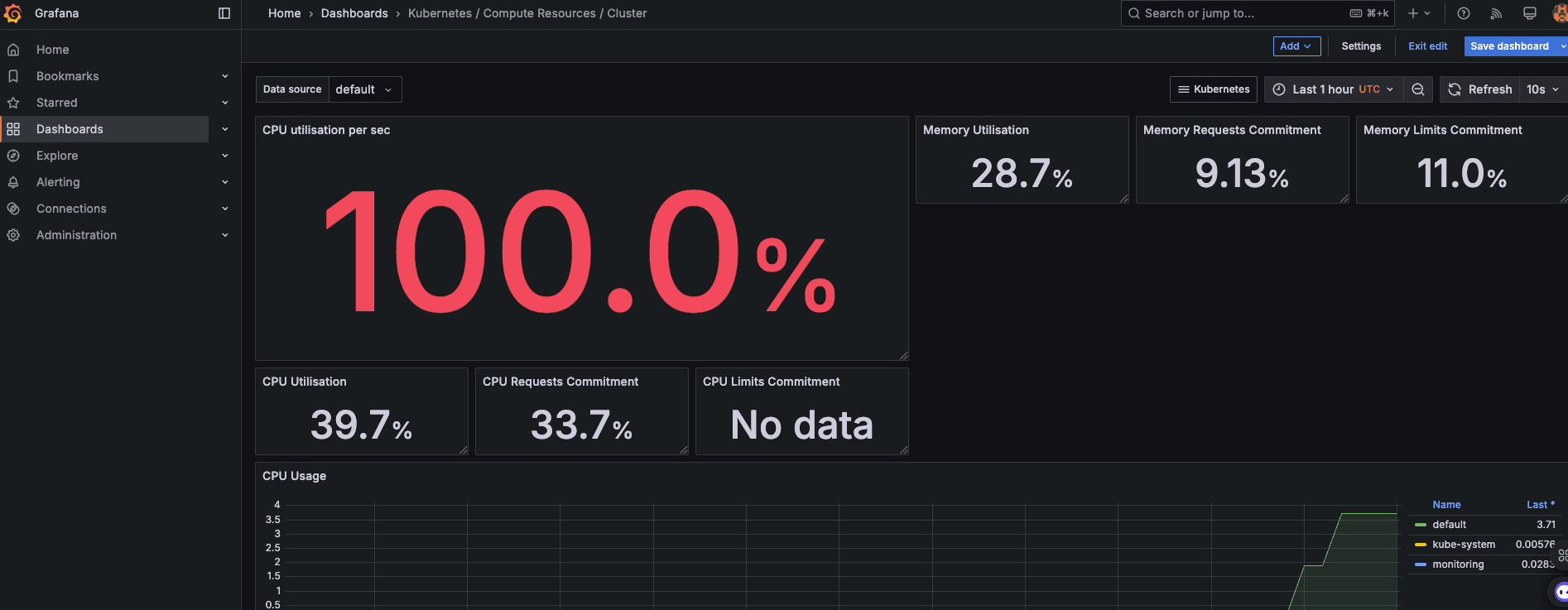Click the Administration gear icon
This screenshot has width=1568, height=610.
(x=13, y=235)
